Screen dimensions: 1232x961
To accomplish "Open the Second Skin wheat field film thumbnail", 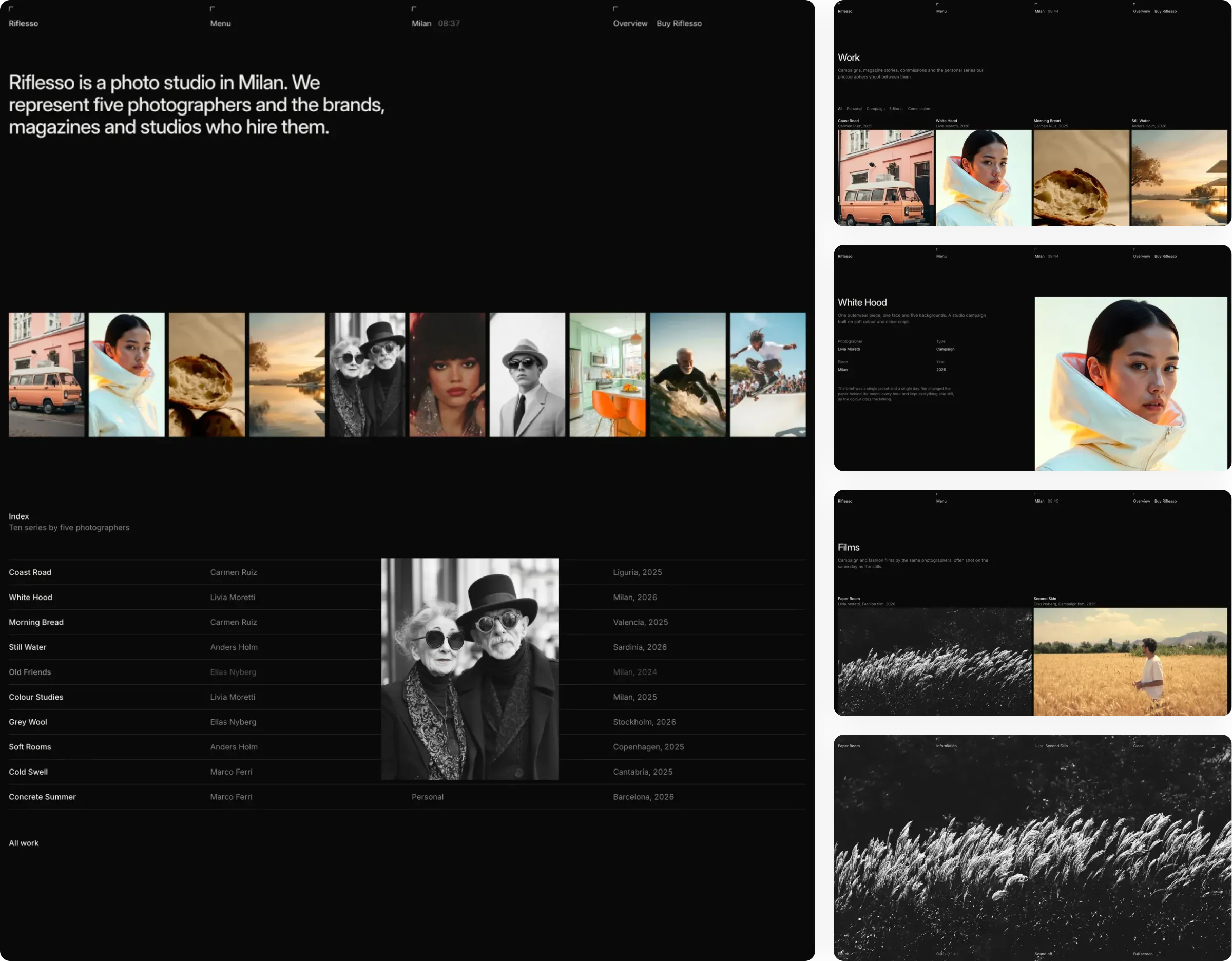I will click(1130, 662).
